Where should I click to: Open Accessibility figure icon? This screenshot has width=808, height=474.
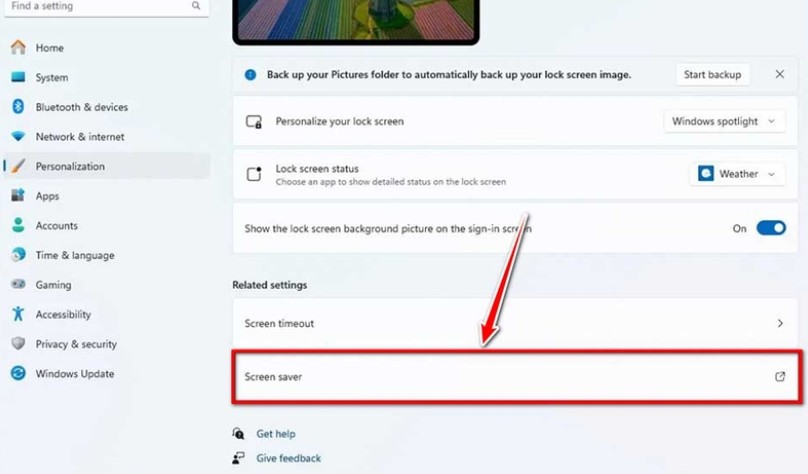coord(18,314)
